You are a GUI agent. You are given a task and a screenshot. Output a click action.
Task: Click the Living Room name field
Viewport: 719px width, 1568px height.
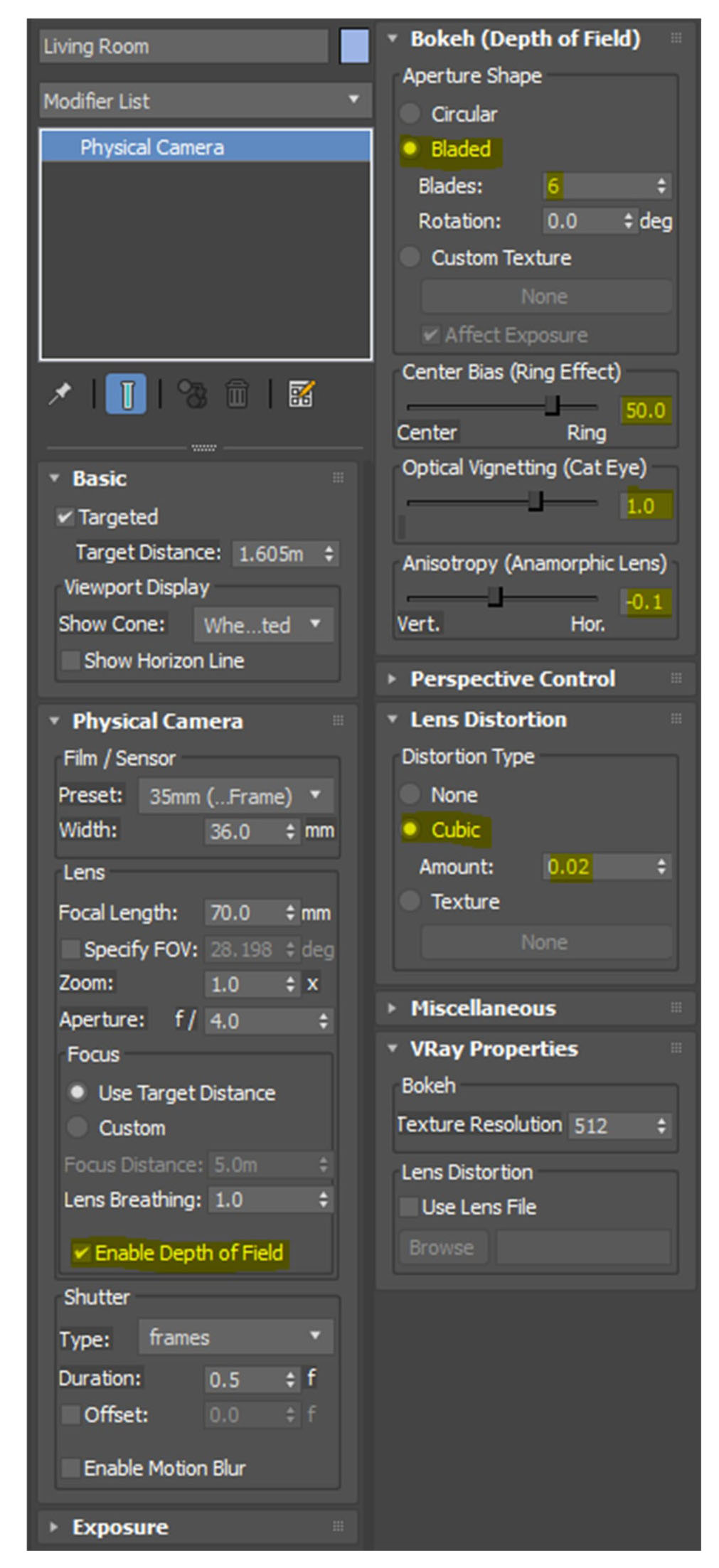point(183,46)
